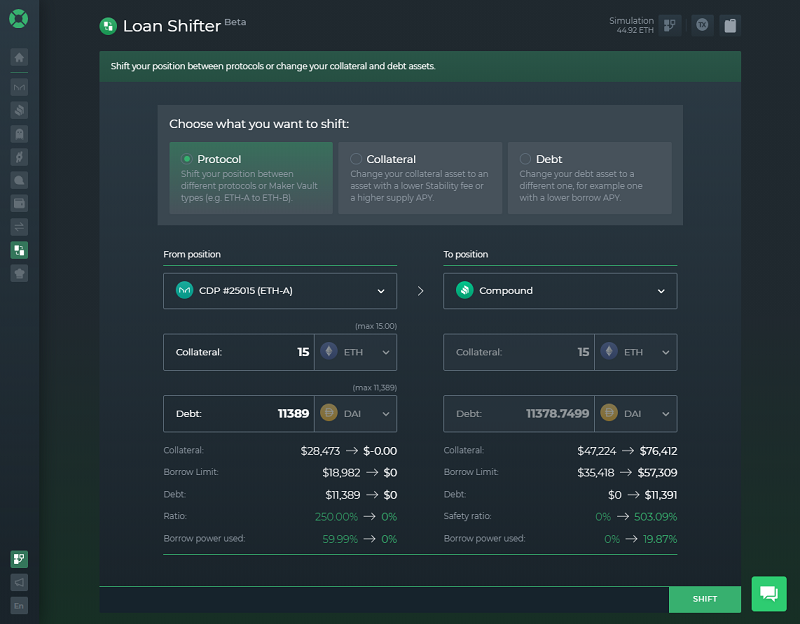The width and height of the screenshot is (800, 624).
Task: Focus the From Debt amount field
Action: tap(239, 414)
